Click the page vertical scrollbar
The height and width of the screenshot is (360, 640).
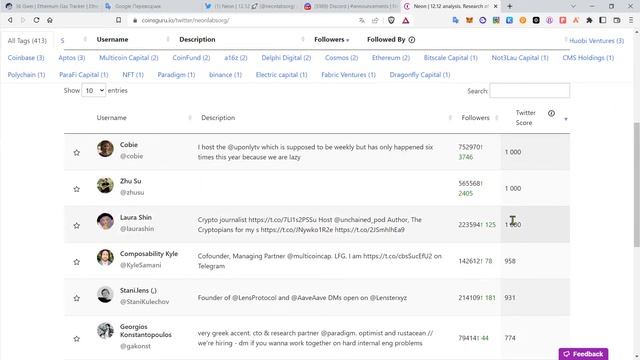636,184
